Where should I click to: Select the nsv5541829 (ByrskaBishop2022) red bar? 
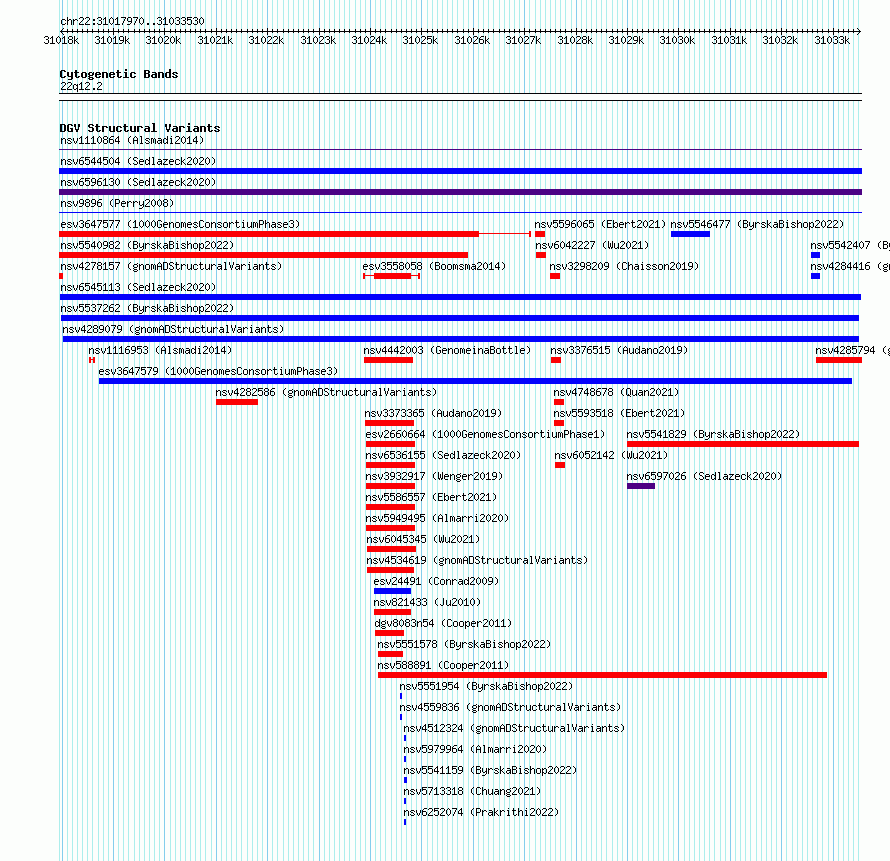click(x=742, y=444)
